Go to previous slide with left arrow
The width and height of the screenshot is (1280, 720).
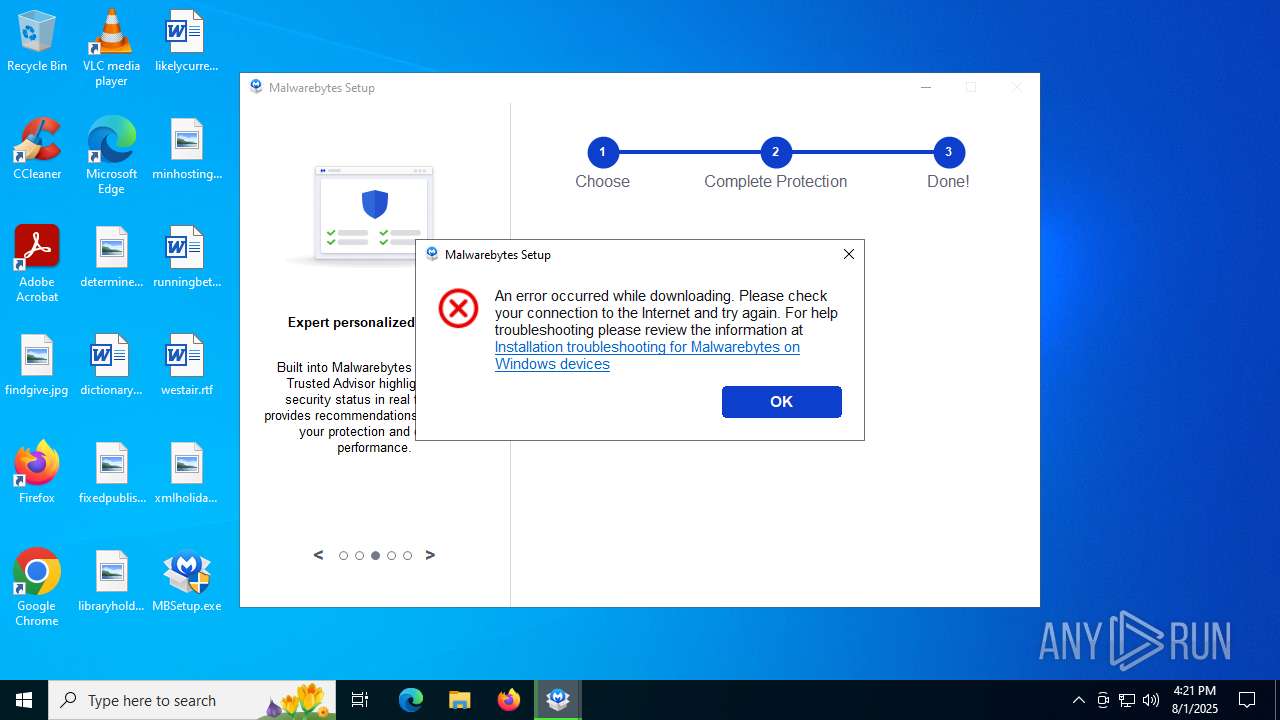coord(319,555)
